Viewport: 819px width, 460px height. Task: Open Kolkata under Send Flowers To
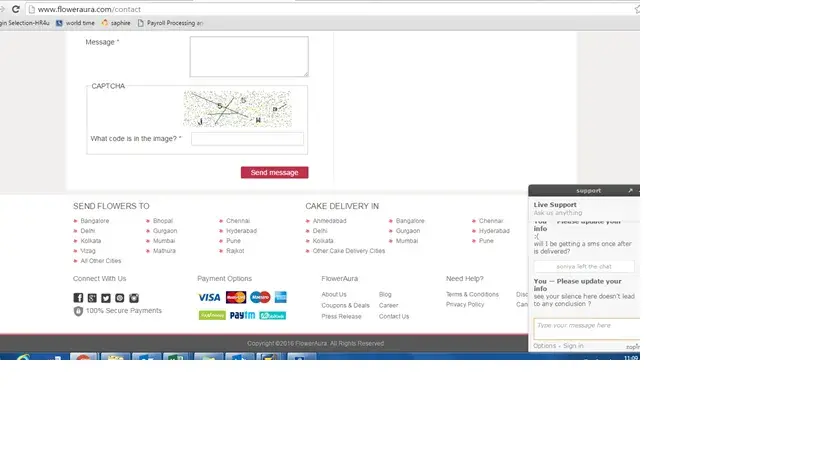91,241
